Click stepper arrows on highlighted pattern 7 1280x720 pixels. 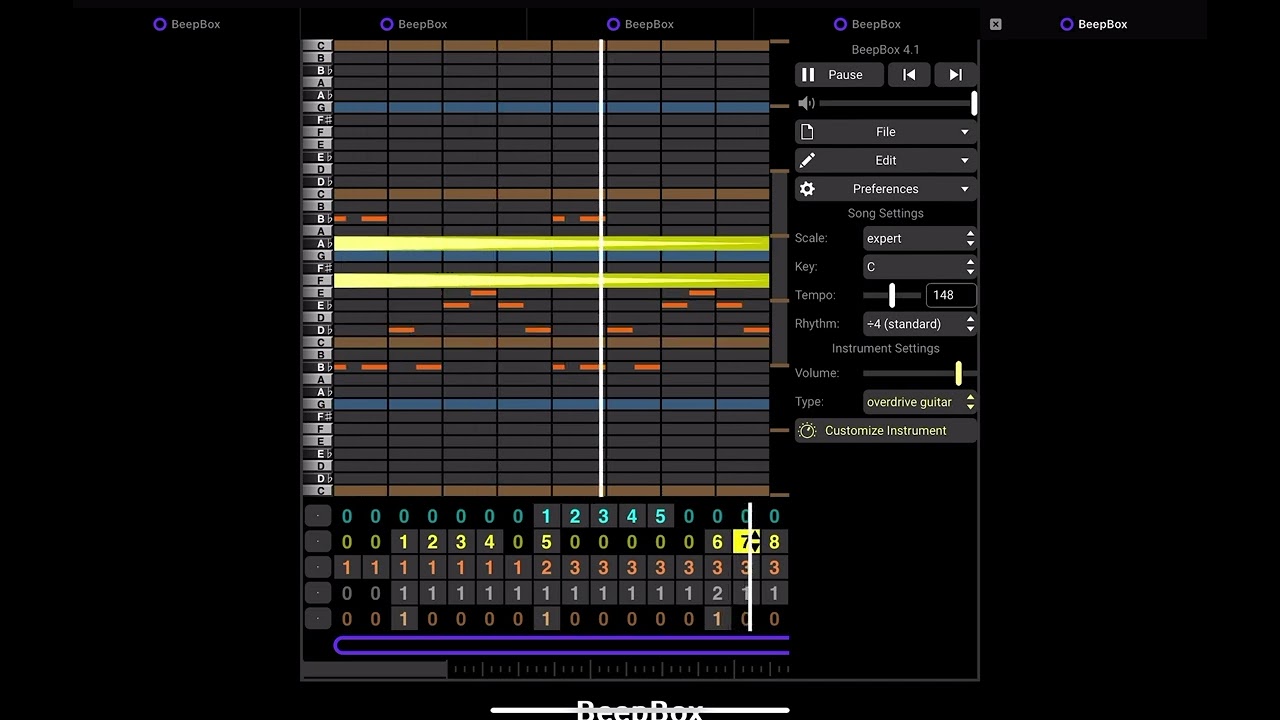click(x=755, y=542)
